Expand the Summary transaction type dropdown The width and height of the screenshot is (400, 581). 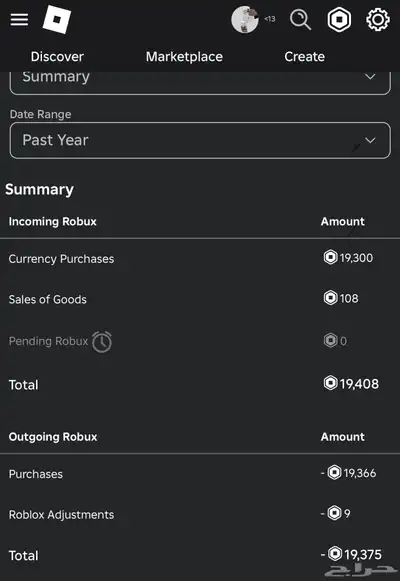coord(200,82)
